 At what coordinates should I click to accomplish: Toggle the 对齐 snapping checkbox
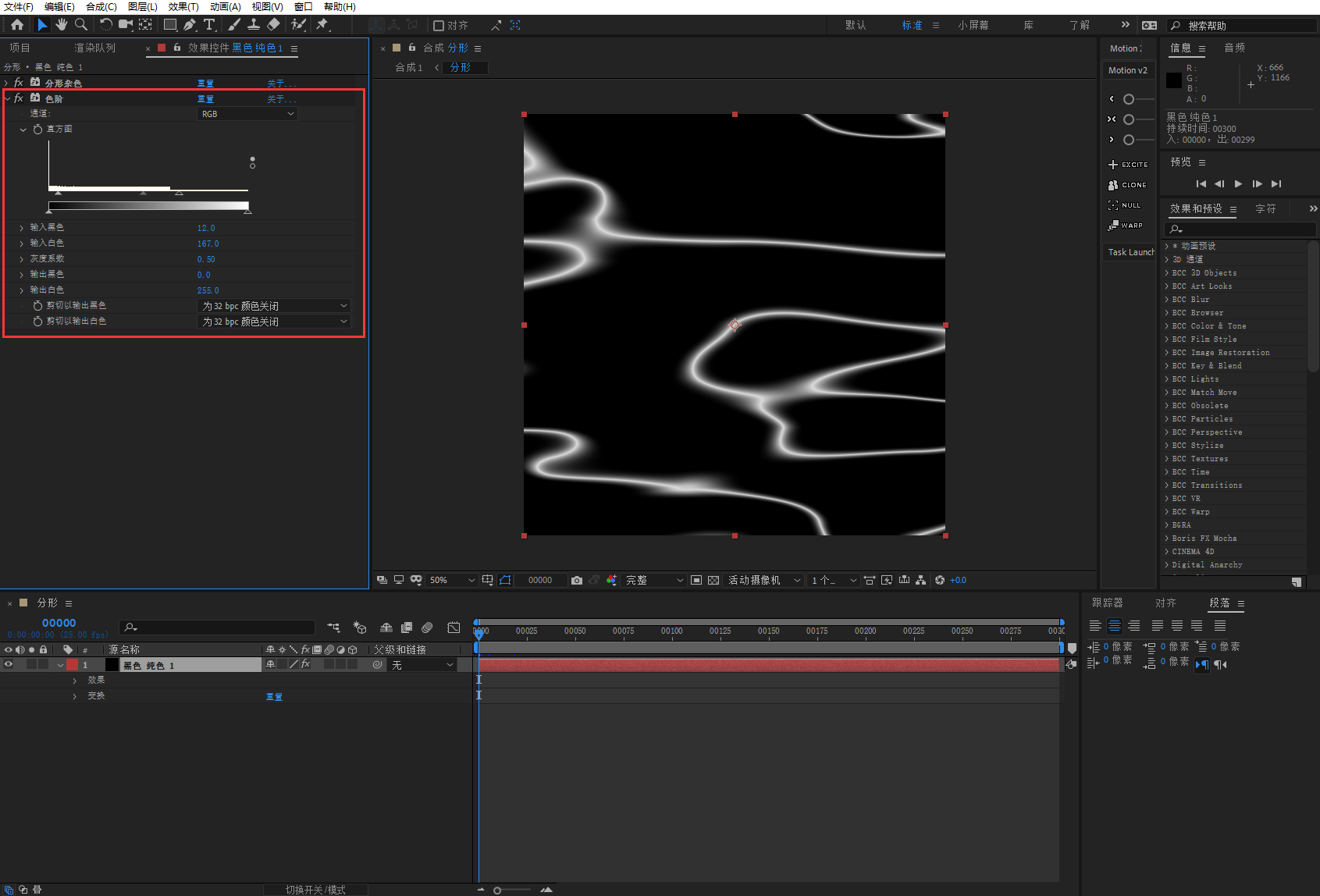(x=439, y=26)
